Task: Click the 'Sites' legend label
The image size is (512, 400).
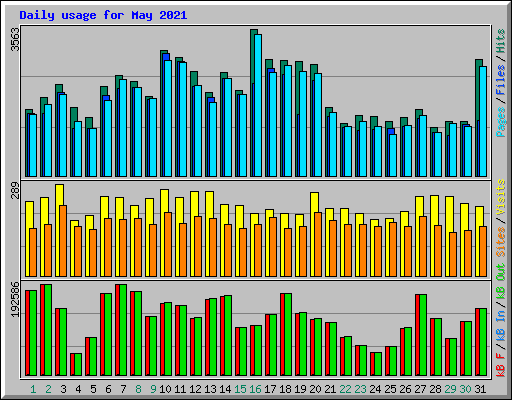Action: pos(501,241)
